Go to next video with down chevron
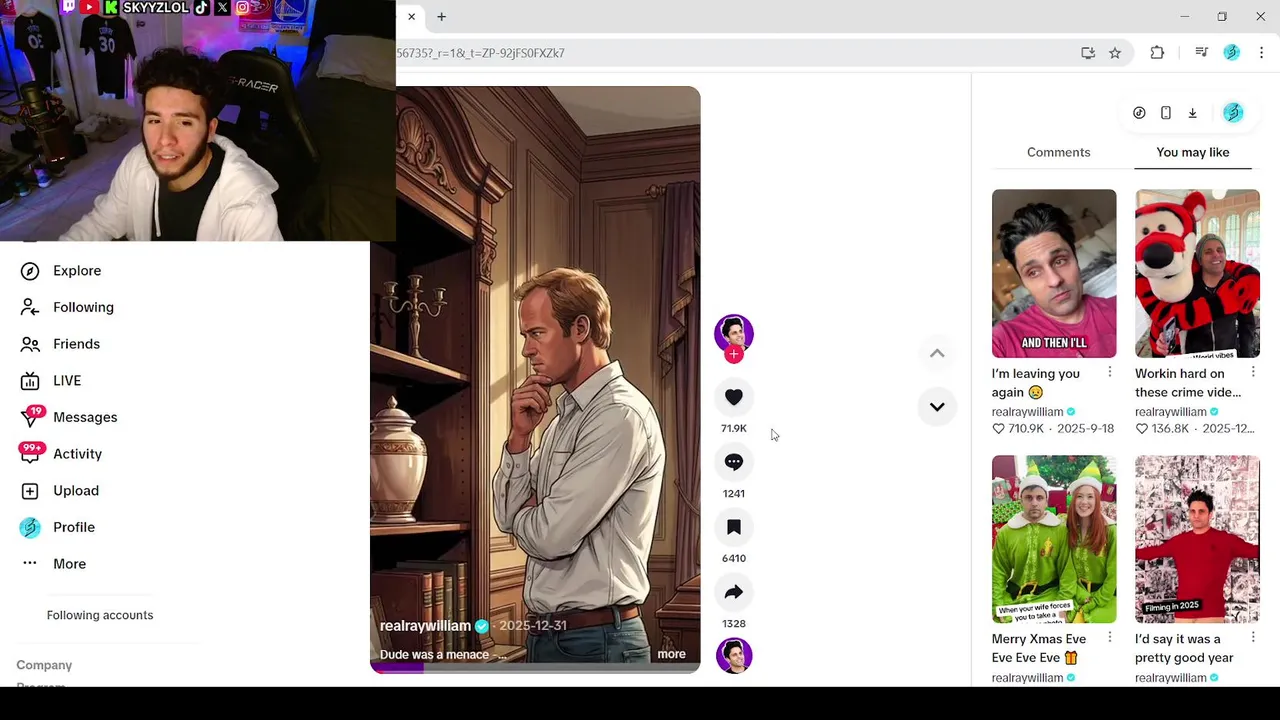This screenshot has height=720, width=1280. tap(937, 407)
